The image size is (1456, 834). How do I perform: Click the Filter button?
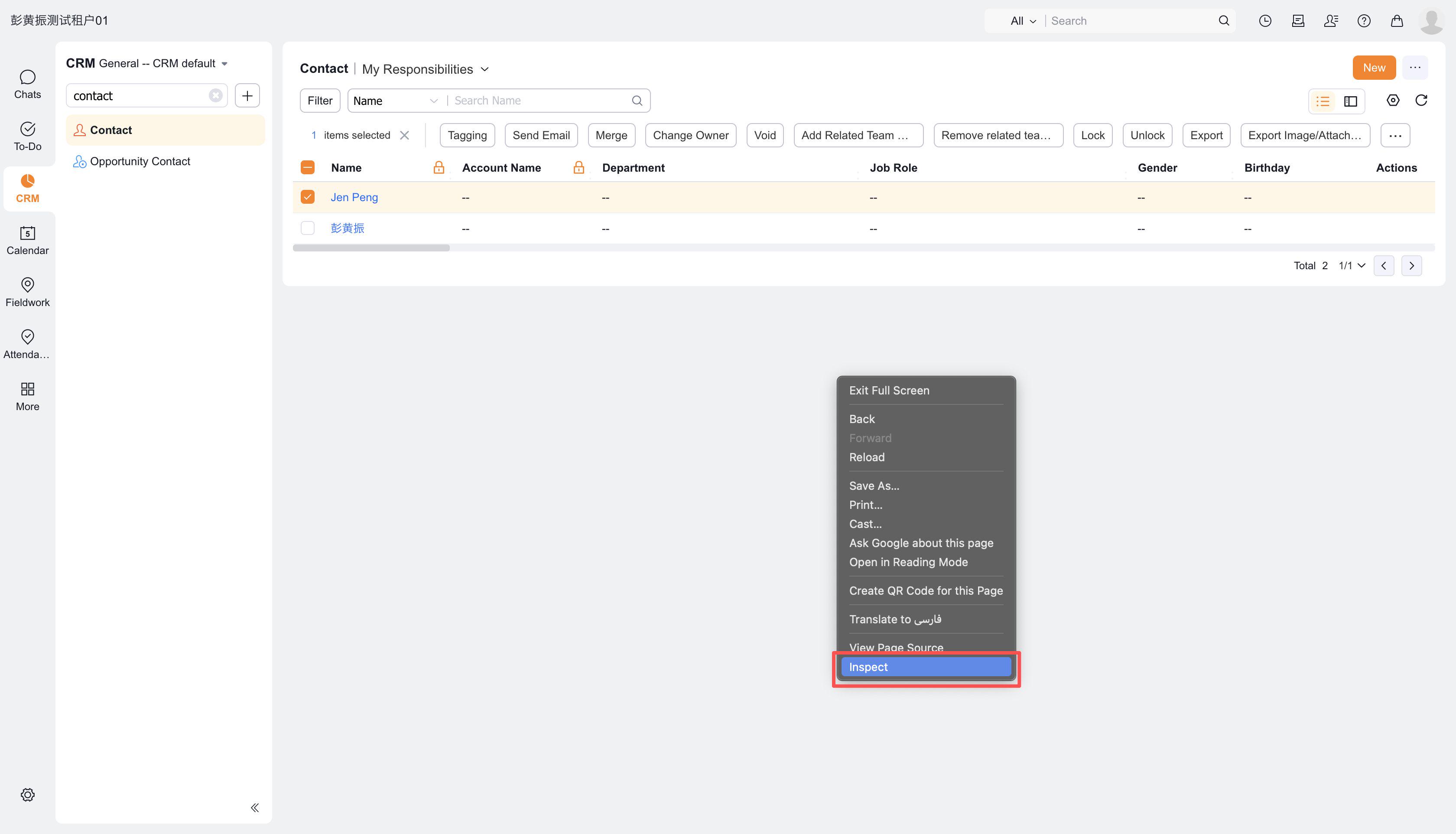319,100
